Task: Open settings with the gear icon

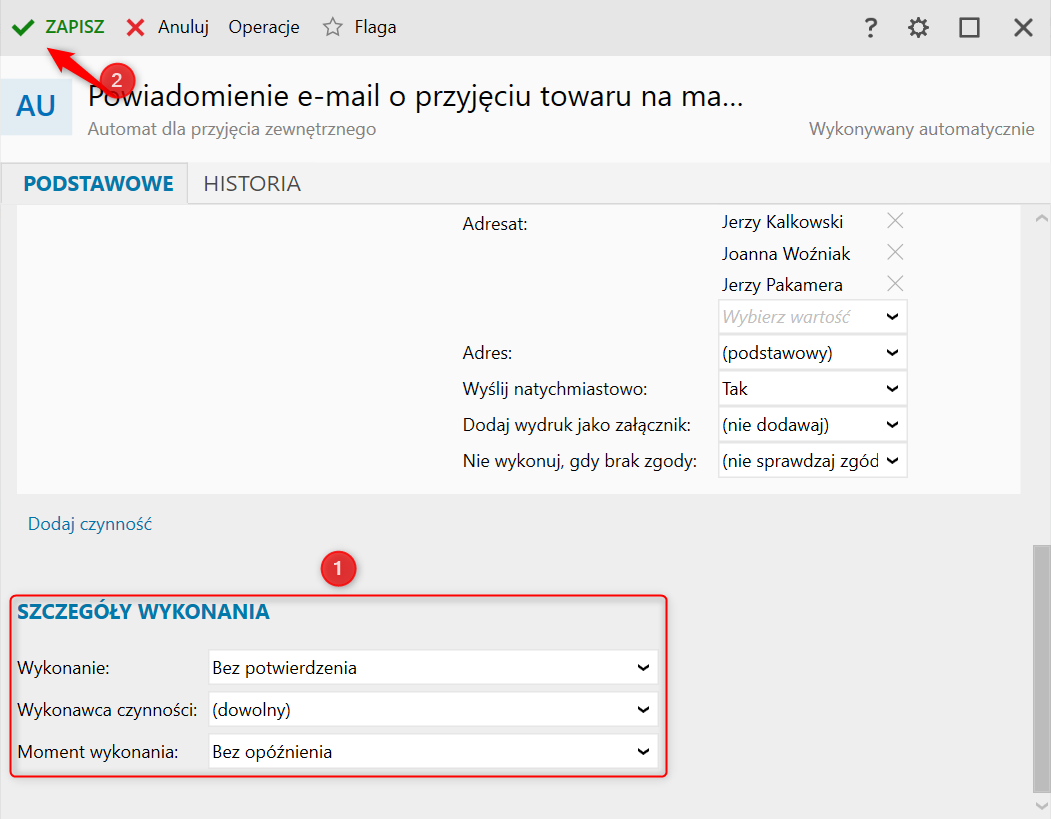Action: 918,28
